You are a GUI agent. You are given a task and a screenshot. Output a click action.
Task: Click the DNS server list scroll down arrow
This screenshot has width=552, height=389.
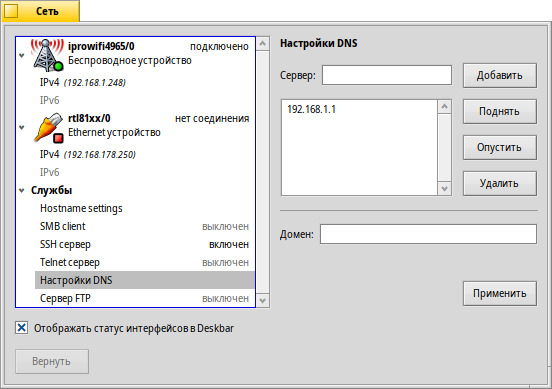click(x=445, y=189)
